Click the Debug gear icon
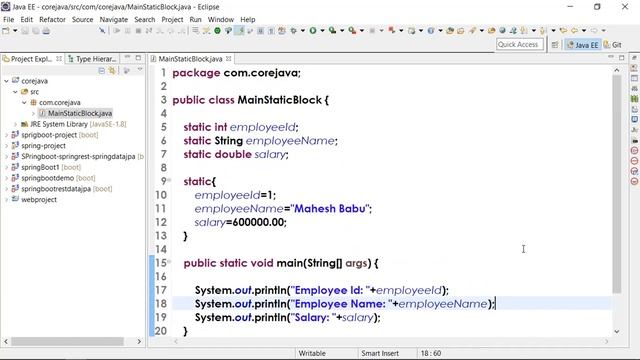640x360 pixels. click(293, 31)
